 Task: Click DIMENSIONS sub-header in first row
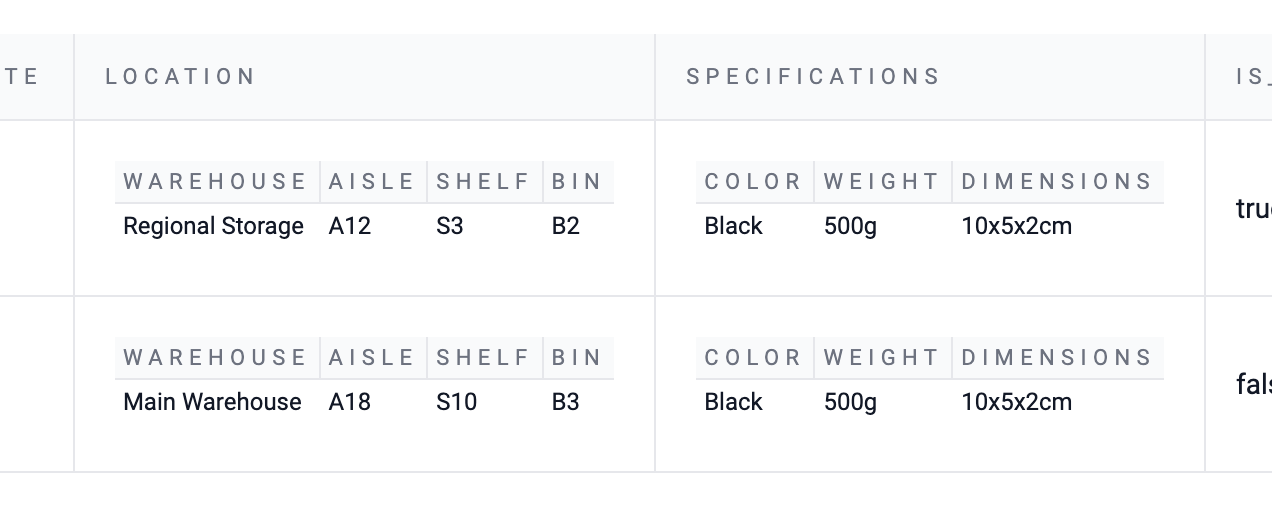[x=1057, y=182]
